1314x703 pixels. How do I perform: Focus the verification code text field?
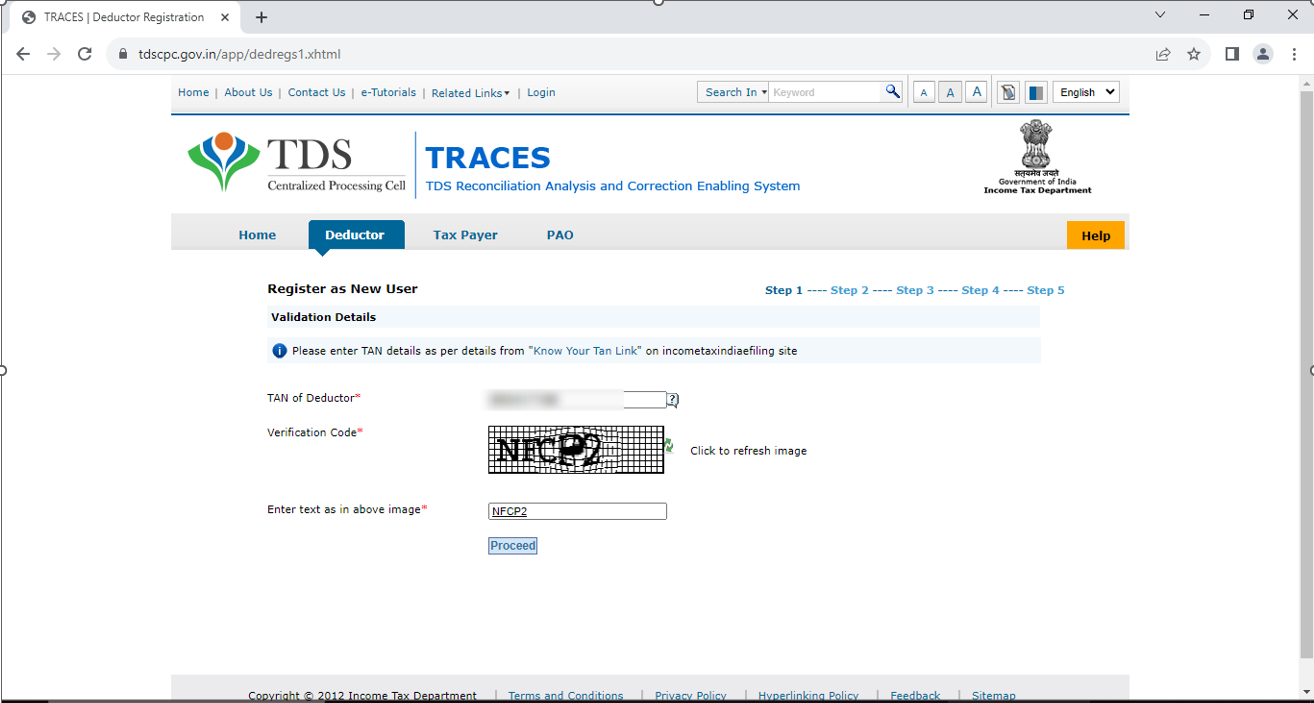click(x=577, y=511)
